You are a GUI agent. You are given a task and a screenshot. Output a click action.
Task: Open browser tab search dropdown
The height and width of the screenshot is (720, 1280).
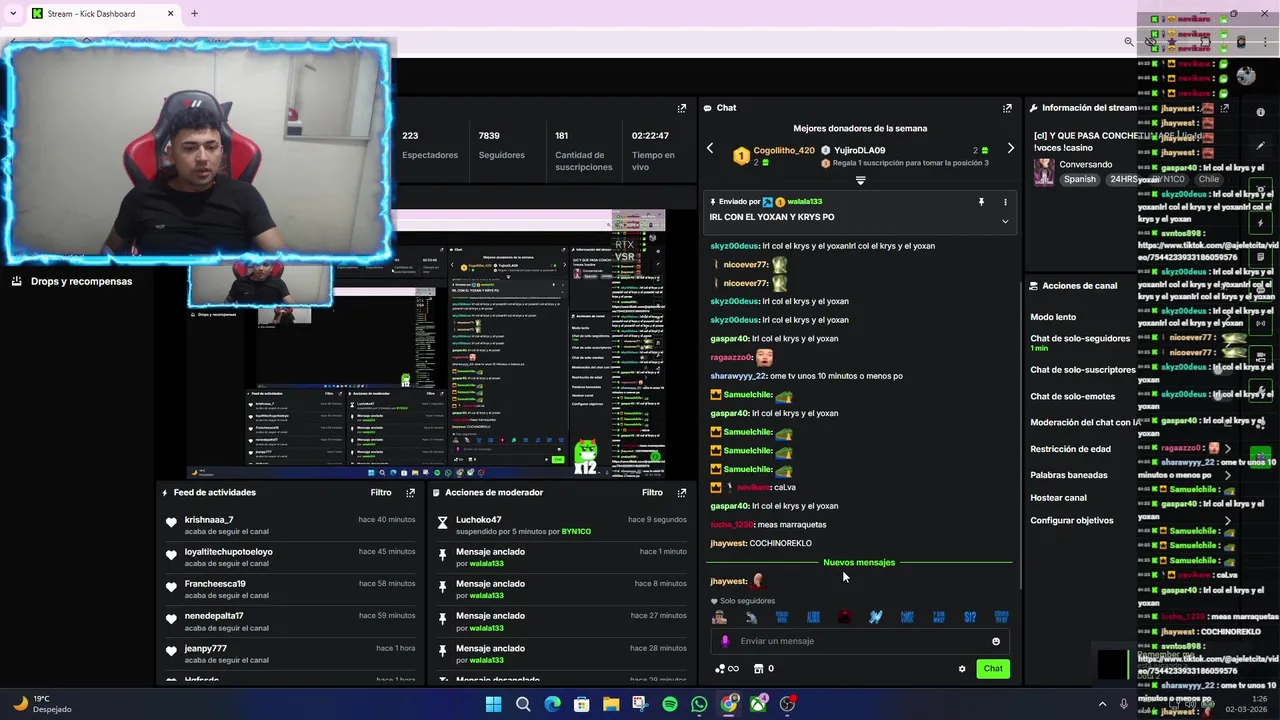coord(13,14)
